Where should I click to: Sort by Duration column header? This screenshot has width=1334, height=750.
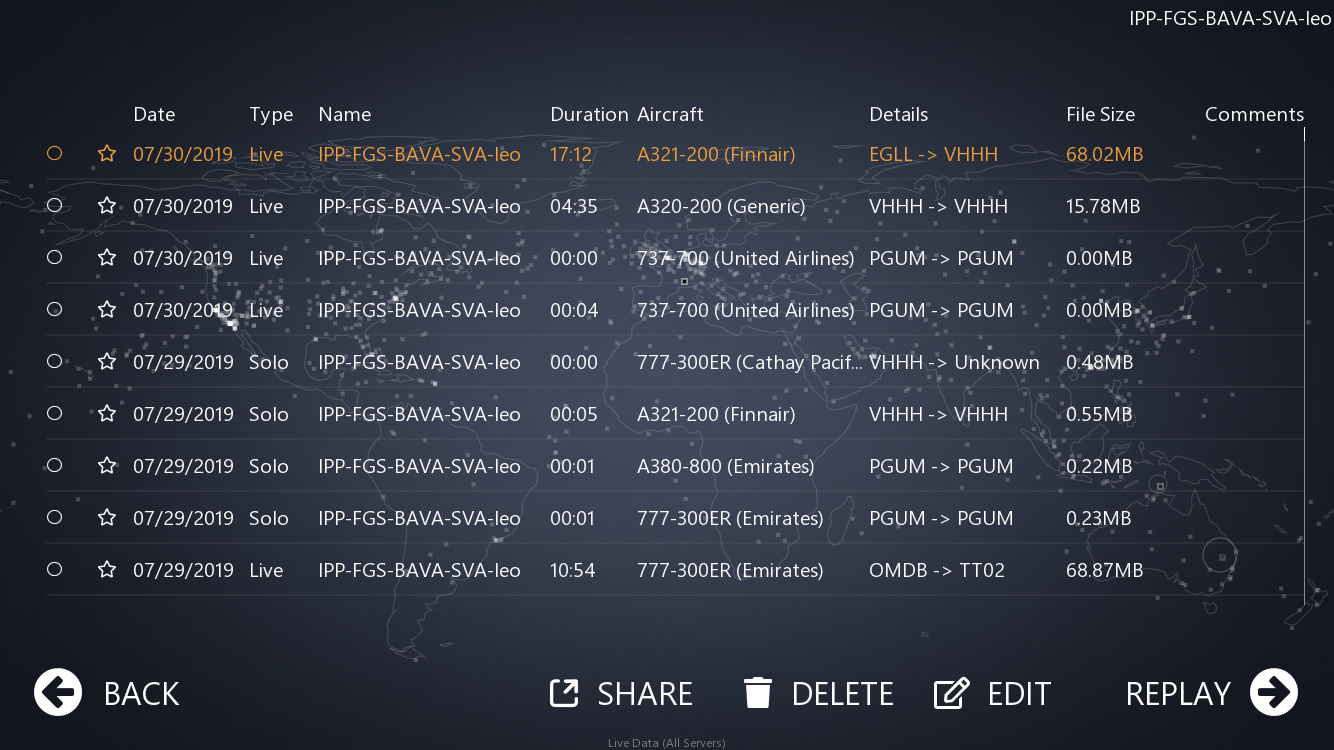coord(589,114)
